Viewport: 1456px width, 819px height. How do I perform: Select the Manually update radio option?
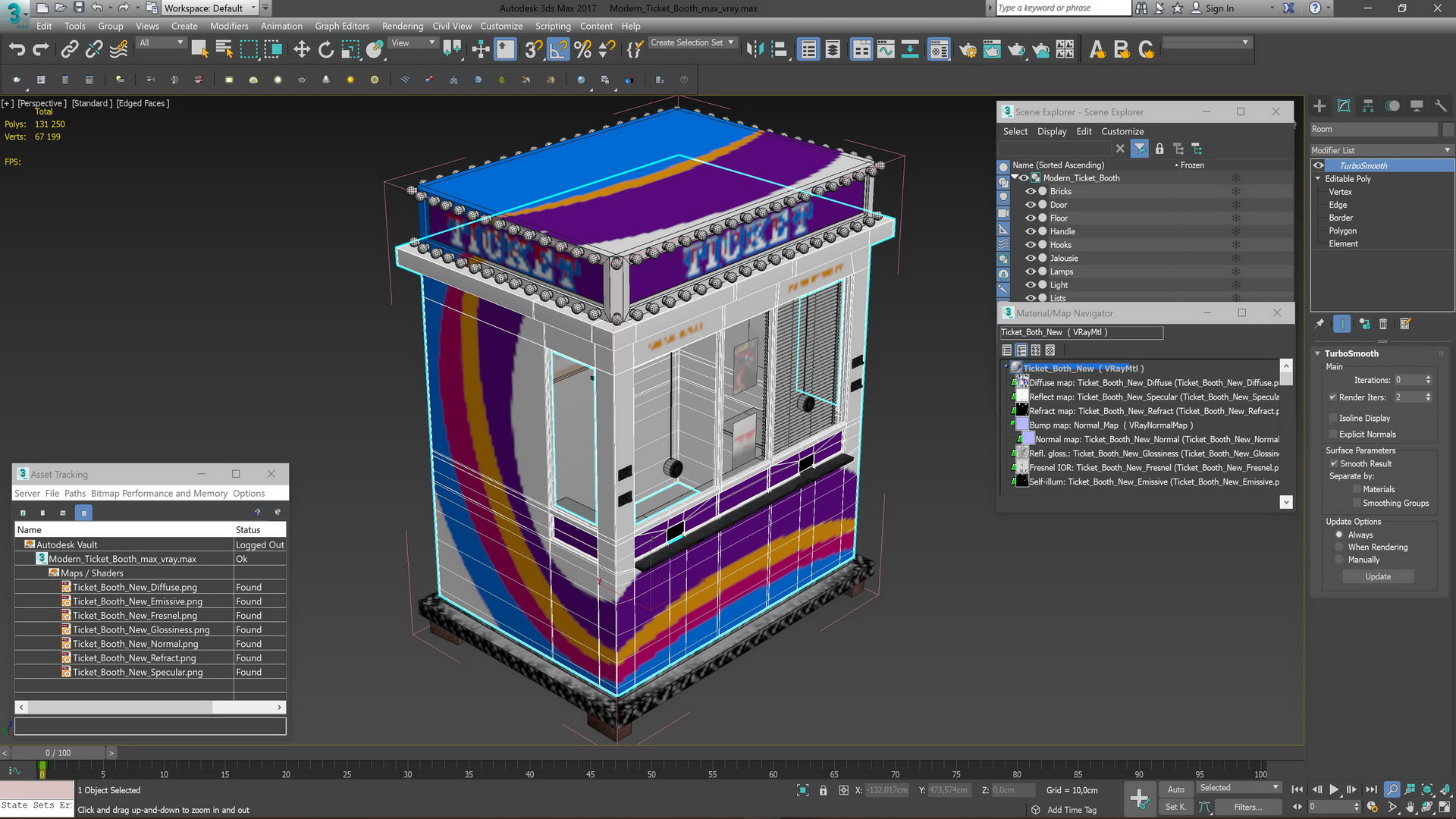tap(1339, 560)
